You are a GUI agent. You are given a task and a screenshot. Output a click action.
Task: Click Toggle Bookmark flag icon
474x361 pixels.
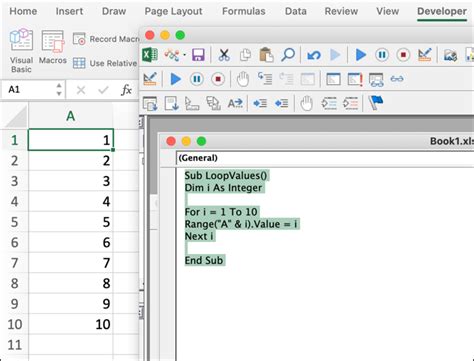tap(376, 103)
